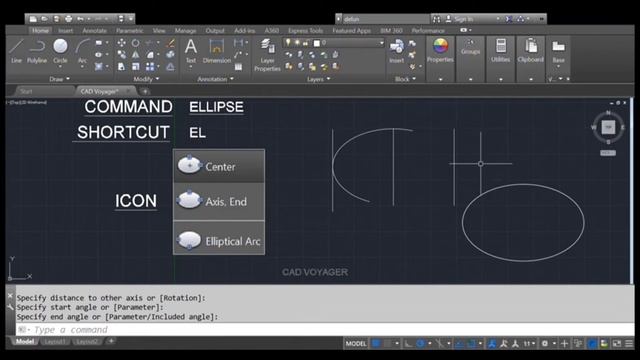Viewport: 640px width, 360px height.
Task: Click the Array tool icon
Action: (150, 67)
